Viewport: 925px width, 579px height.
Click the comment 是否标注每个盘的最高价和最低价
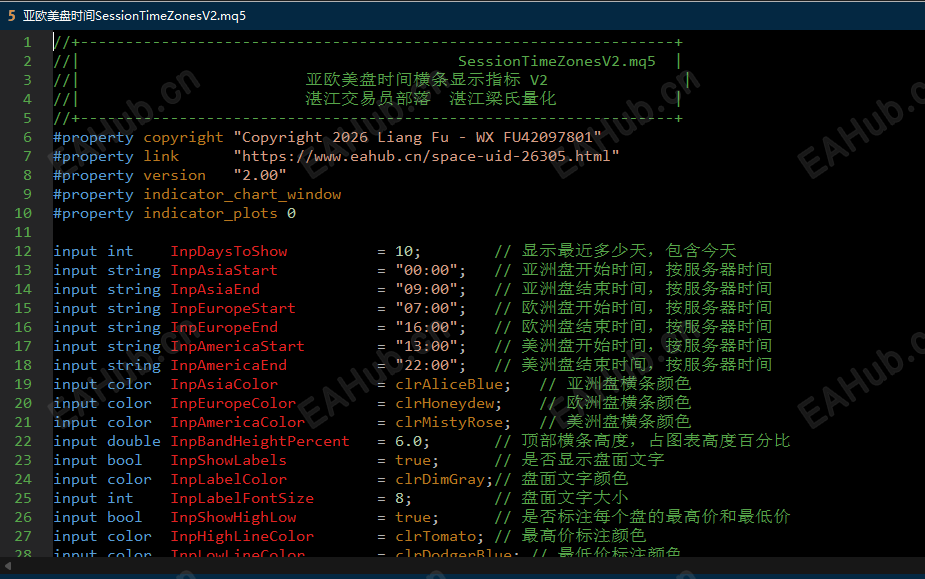pyautogui.click(x=655, y=517)
